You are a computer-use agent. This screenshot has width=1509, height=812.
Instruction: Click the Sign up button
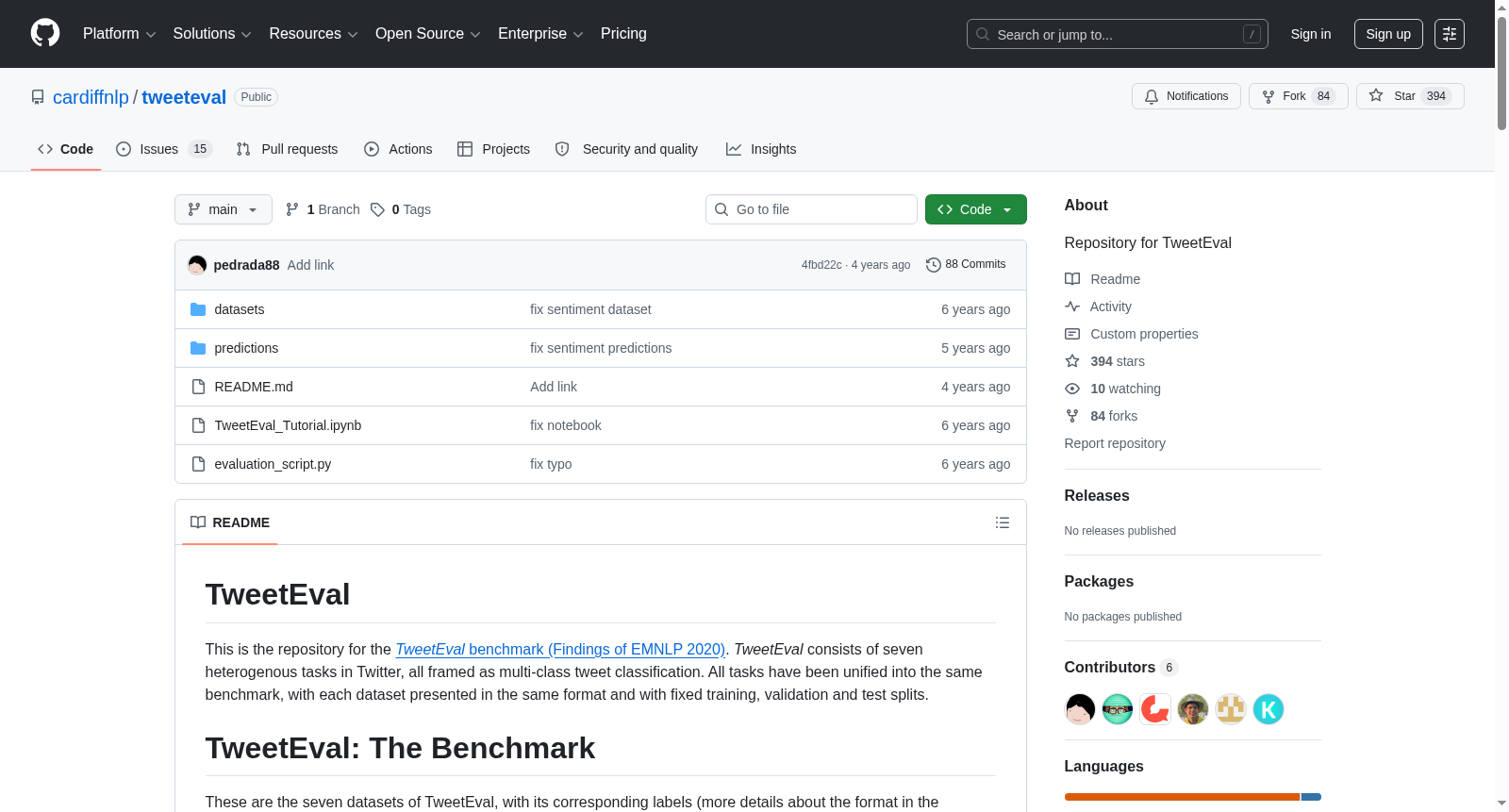1388,34
